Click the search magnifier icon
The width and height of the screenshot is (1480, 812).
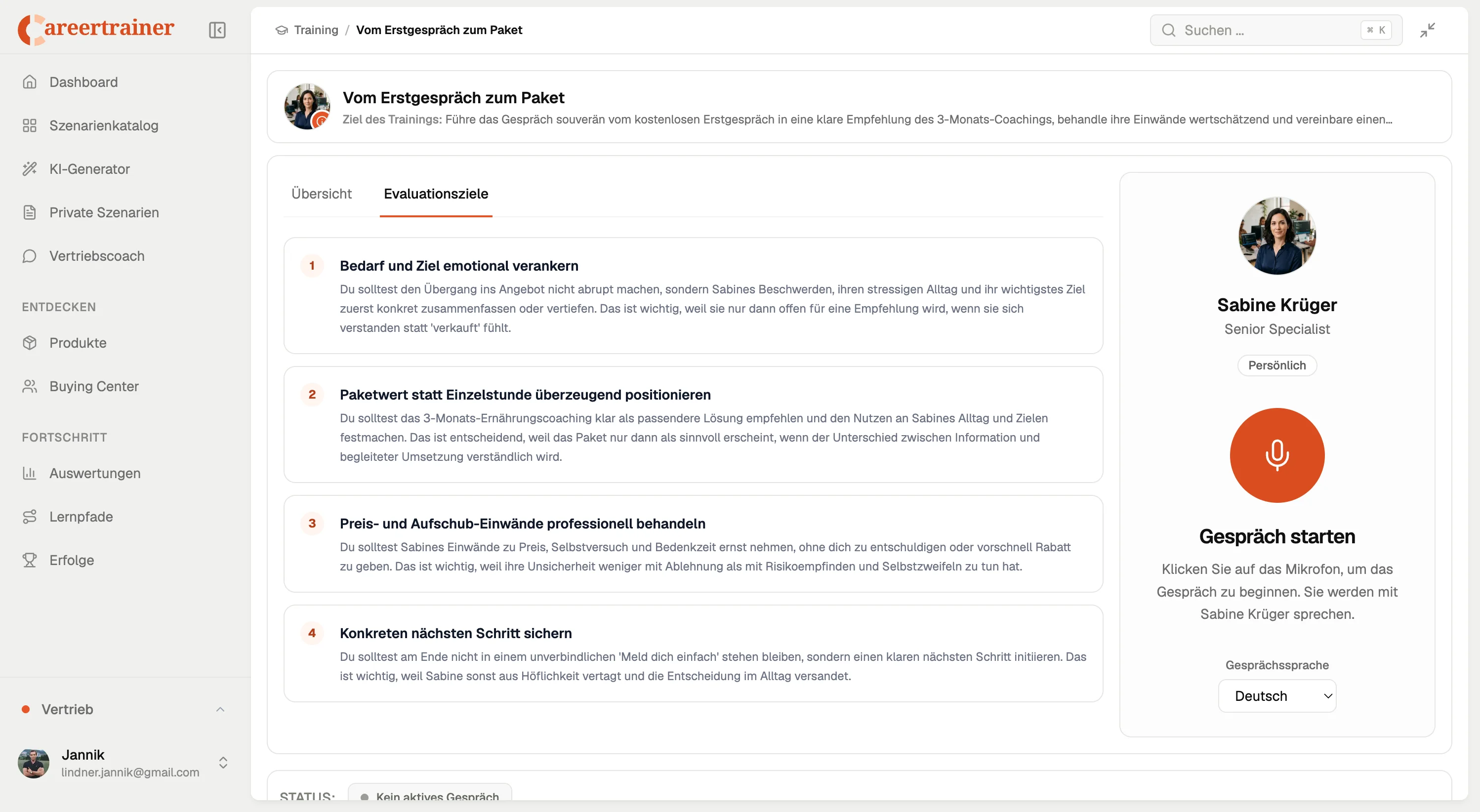pyautogui.click(x=1169, y=31)
